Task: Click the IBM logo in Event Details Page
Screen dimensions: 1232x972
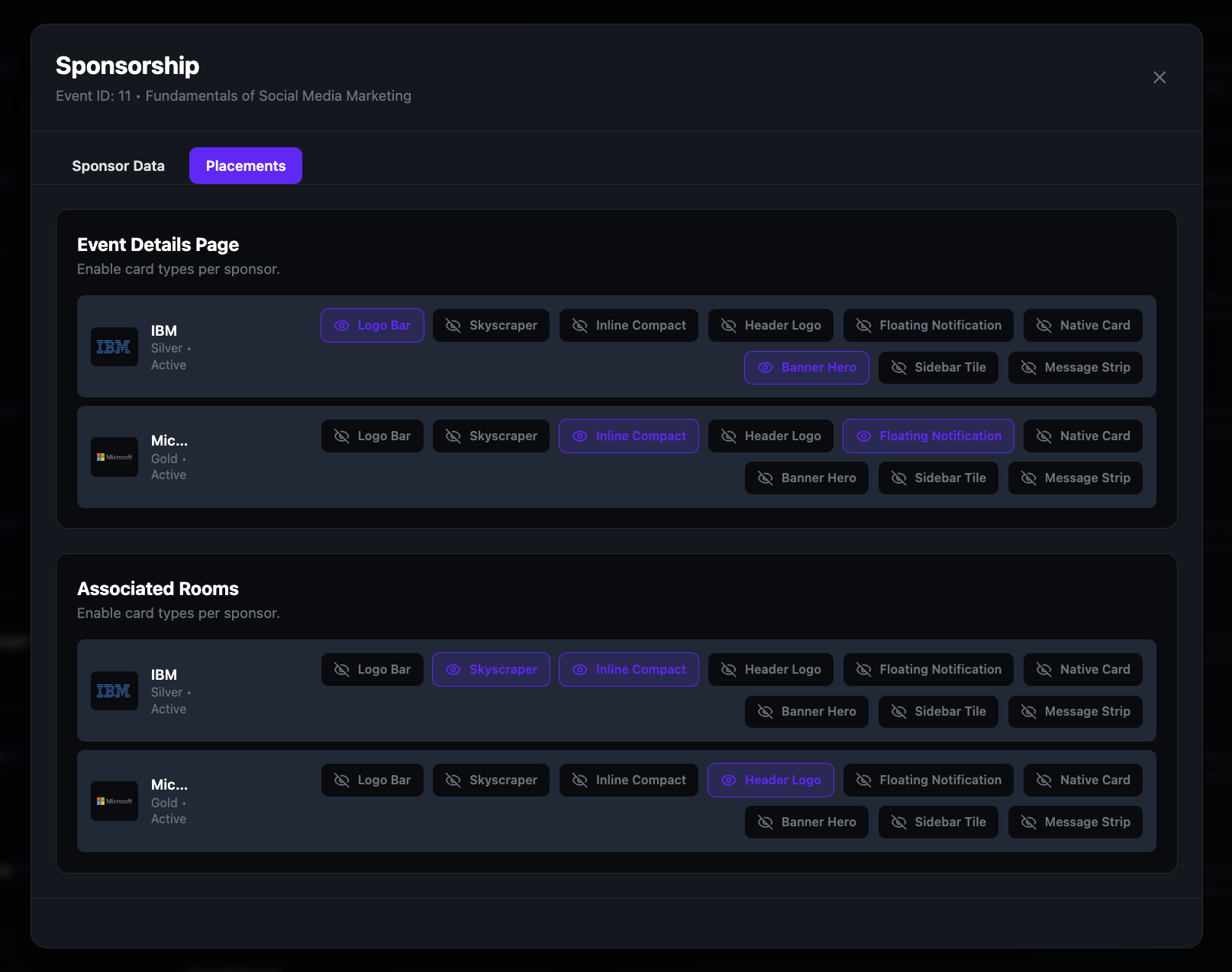Action: [114, 347]
